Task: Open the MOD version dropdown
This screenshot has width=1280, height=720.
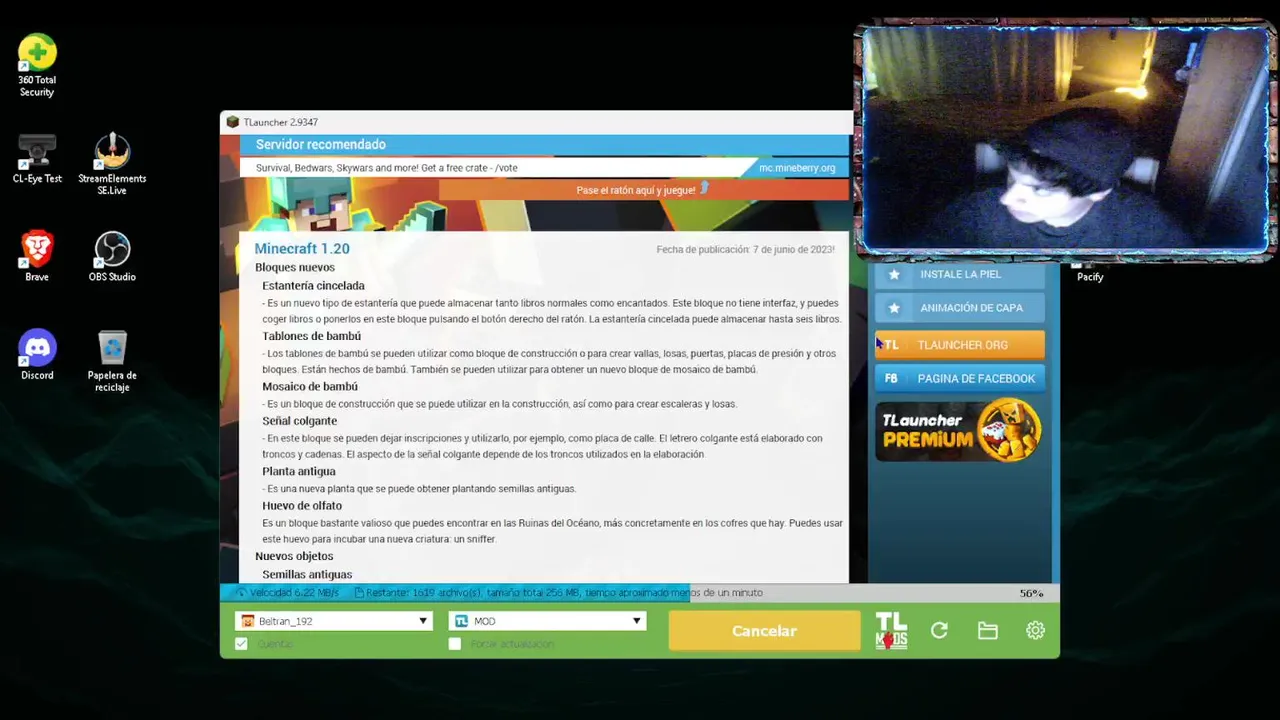Action: [x=548, y=621]
